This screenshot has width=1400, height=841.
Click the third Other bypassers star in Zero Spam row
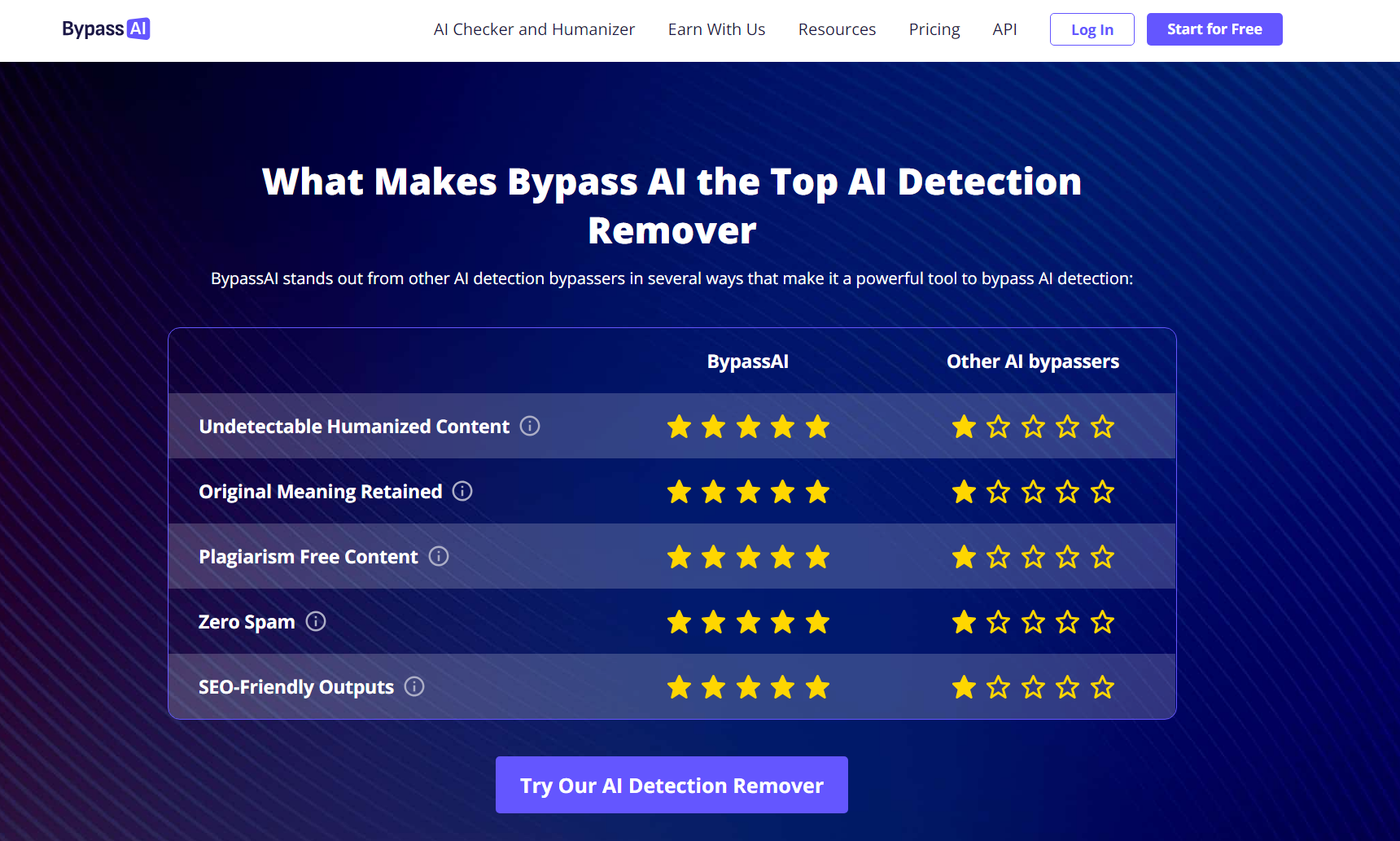1033,622
